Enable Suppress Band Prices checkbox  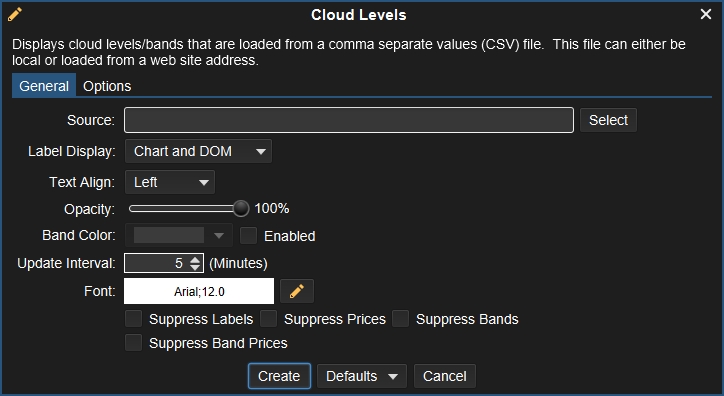tap(133, 342)
